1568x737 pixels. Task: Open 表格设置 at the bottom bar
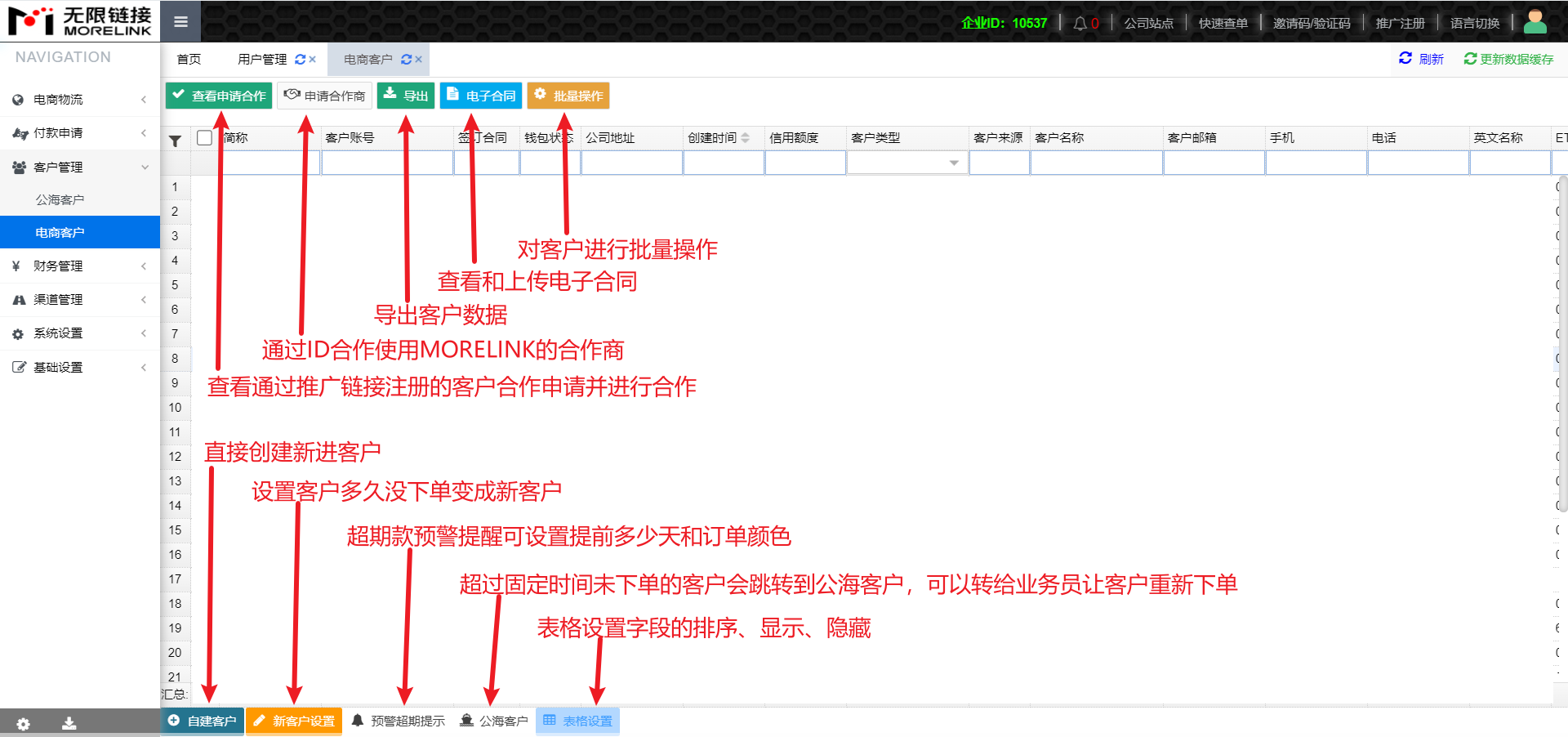coord(578,721)
